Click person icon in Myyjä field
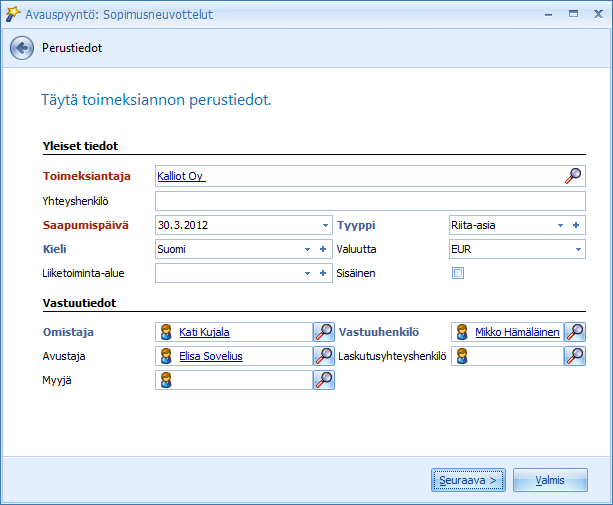Screen dimensions: 613x505 coord(166,380)
